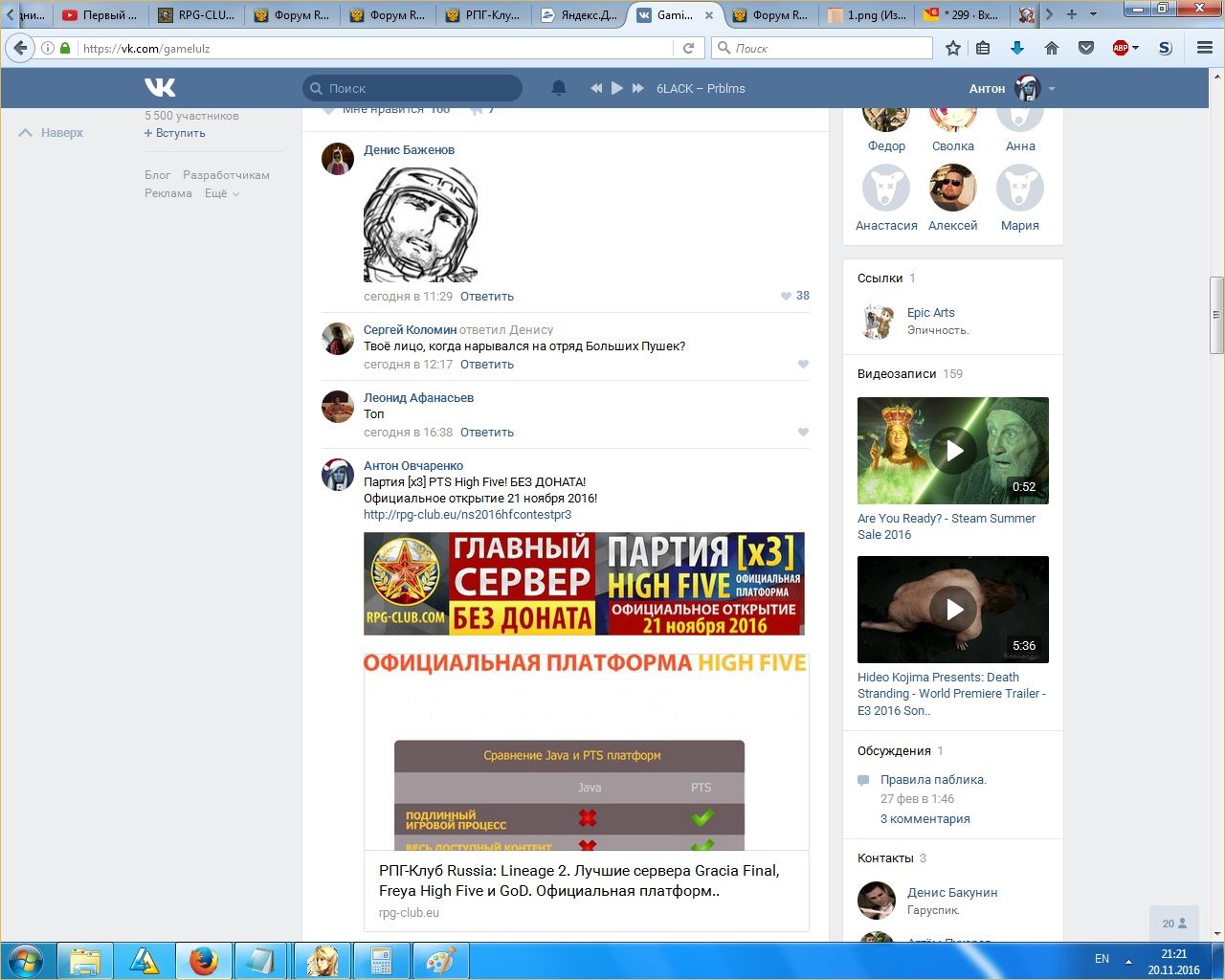The width and height of the screenshot is (1225, 980).
Task: Open the Firefox downloads panel
Action: 1017,48
